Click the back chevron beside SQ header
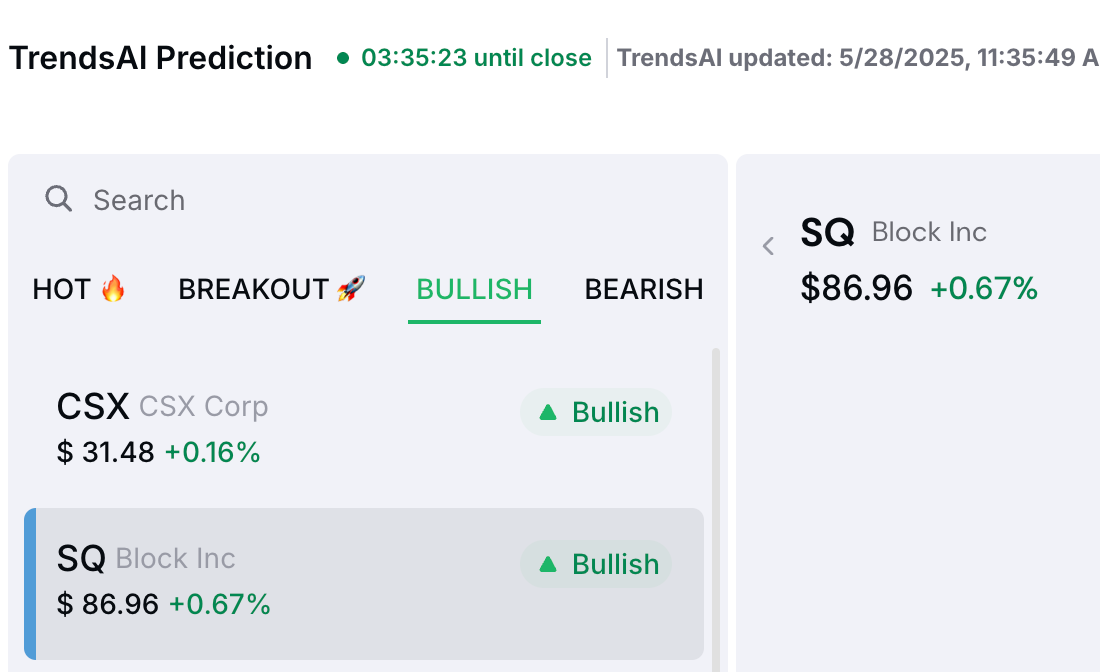The height and width of the screenshot is (672, 1100). click(x=768, y=246)
